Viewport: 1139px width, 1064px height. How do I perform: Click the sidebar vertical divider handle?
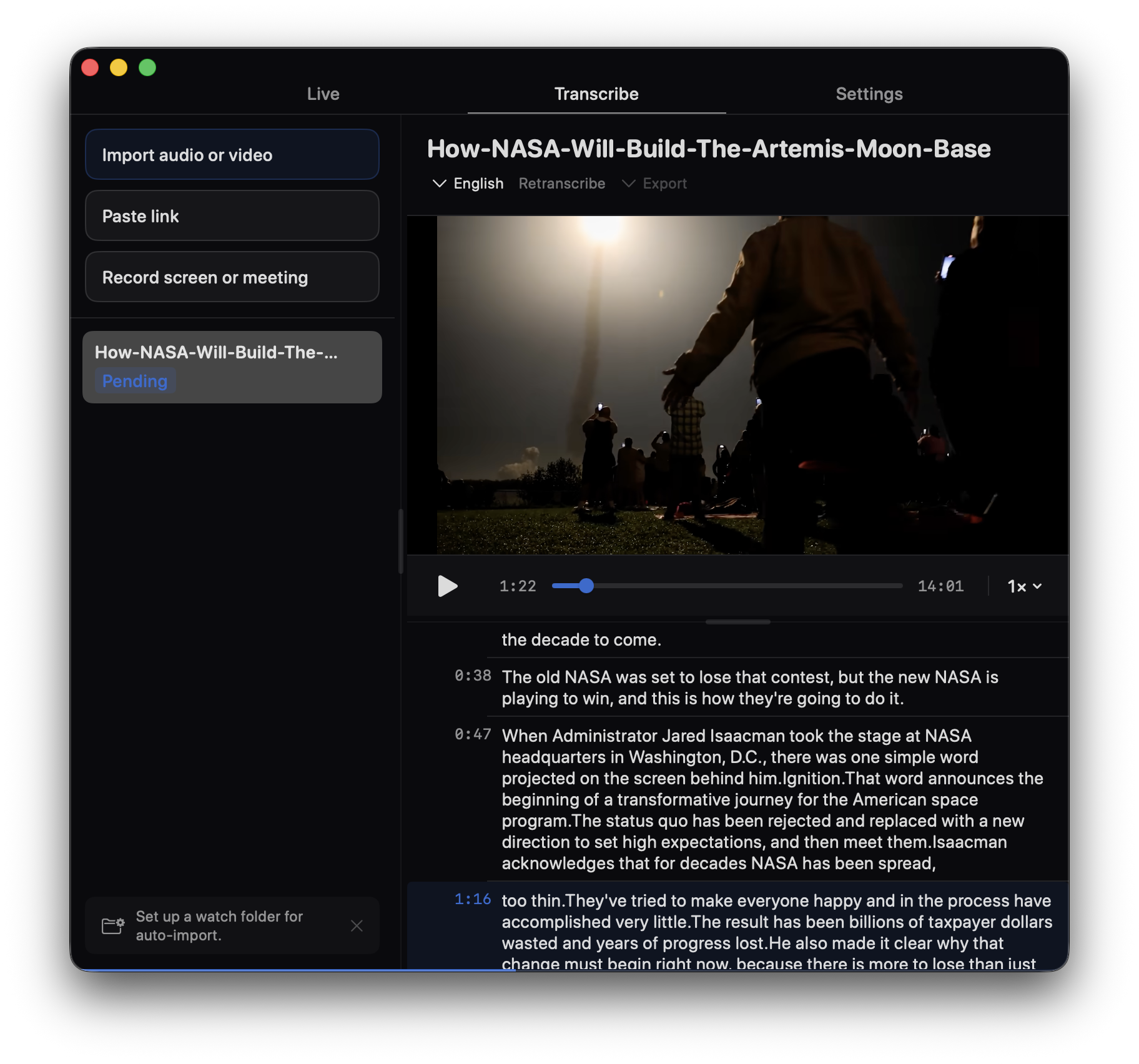point(401,541)
